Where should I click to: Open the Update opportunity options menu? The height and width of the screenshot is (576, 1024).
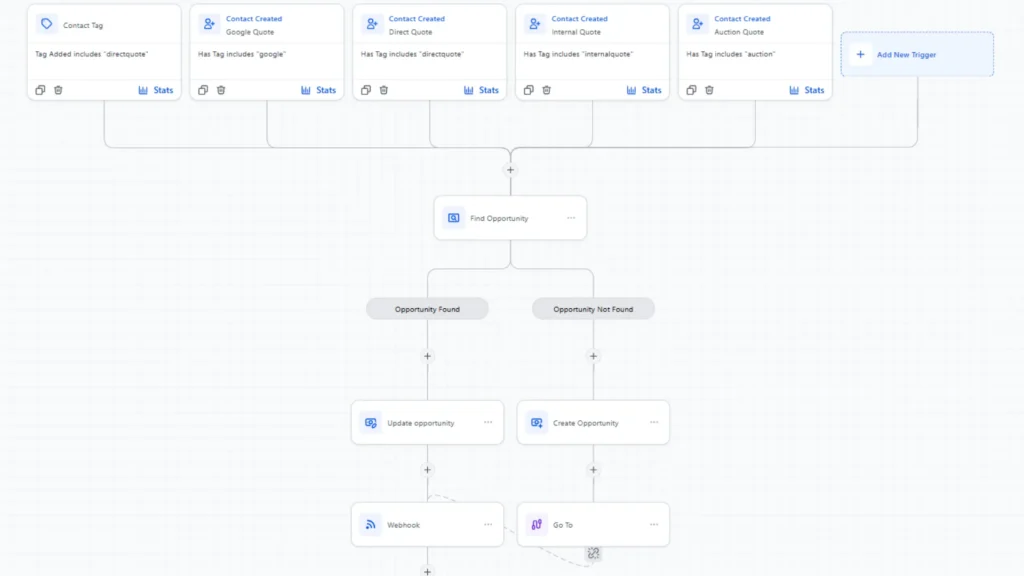488,422
